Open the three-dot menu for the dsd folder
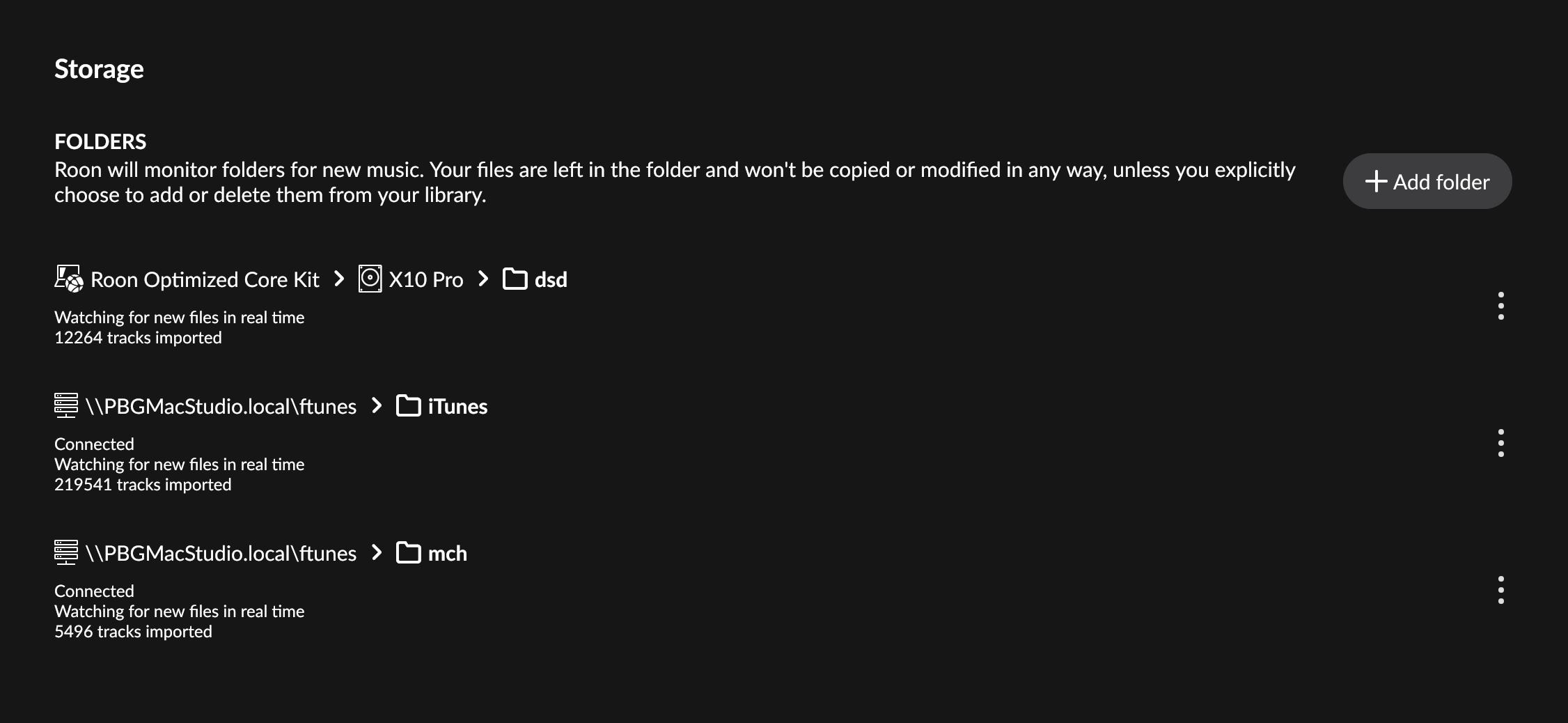 pyautogui.click(x=1500, y=306)
